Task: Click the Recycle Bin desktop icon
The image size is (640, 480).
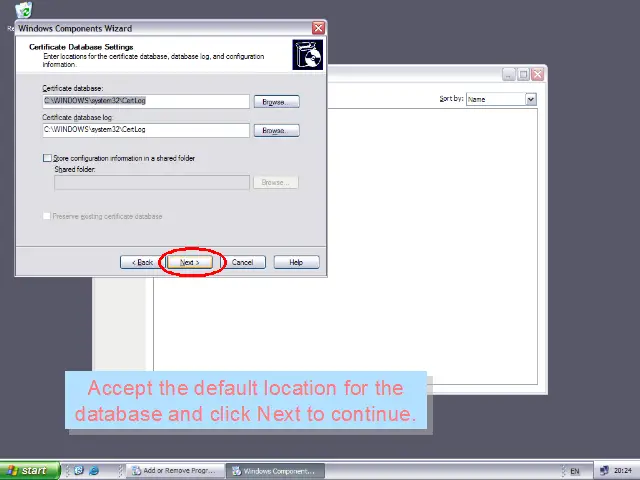Action: coord(24,11)
